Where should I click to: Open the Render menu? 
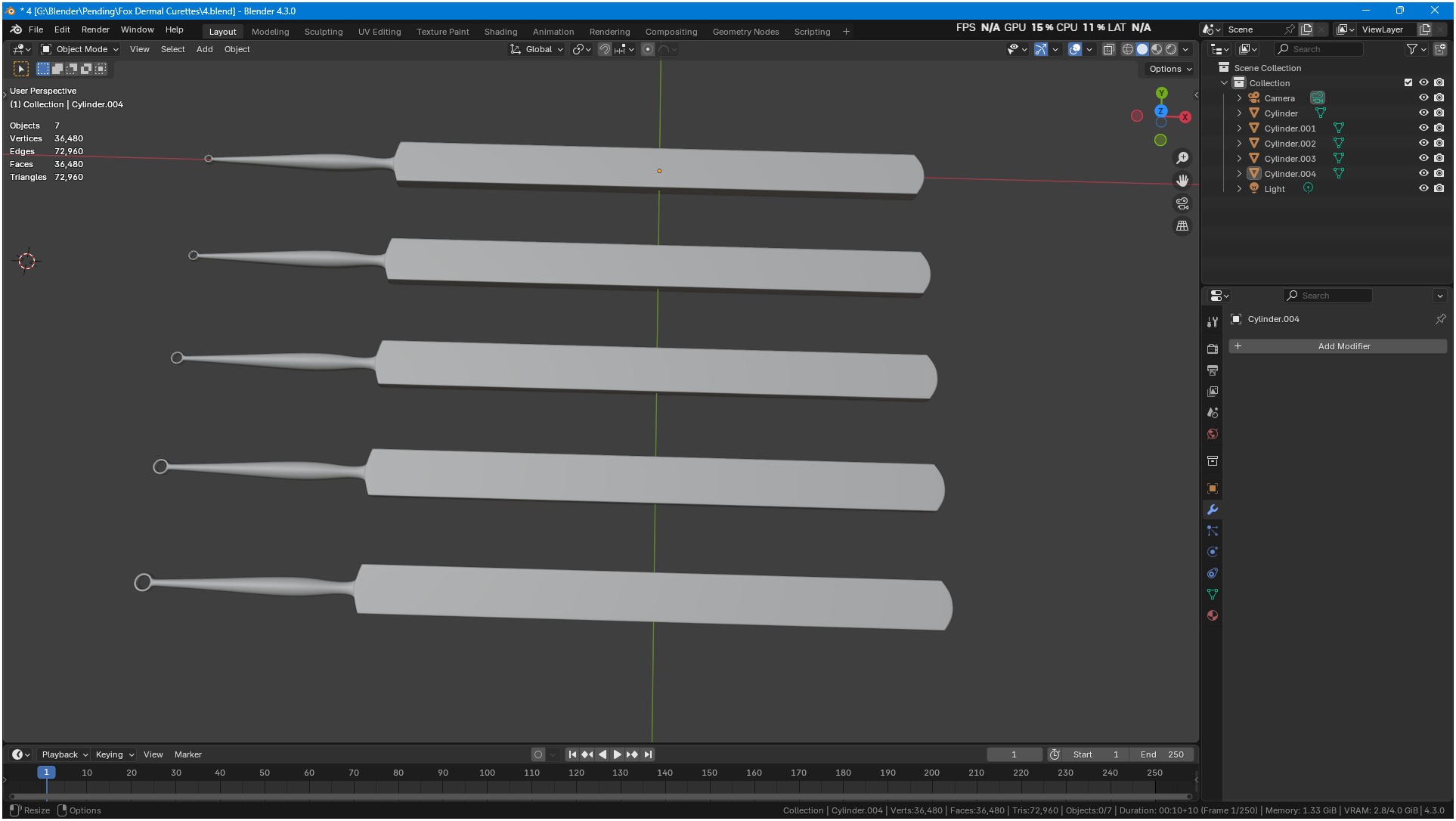[x=95, y=29]
